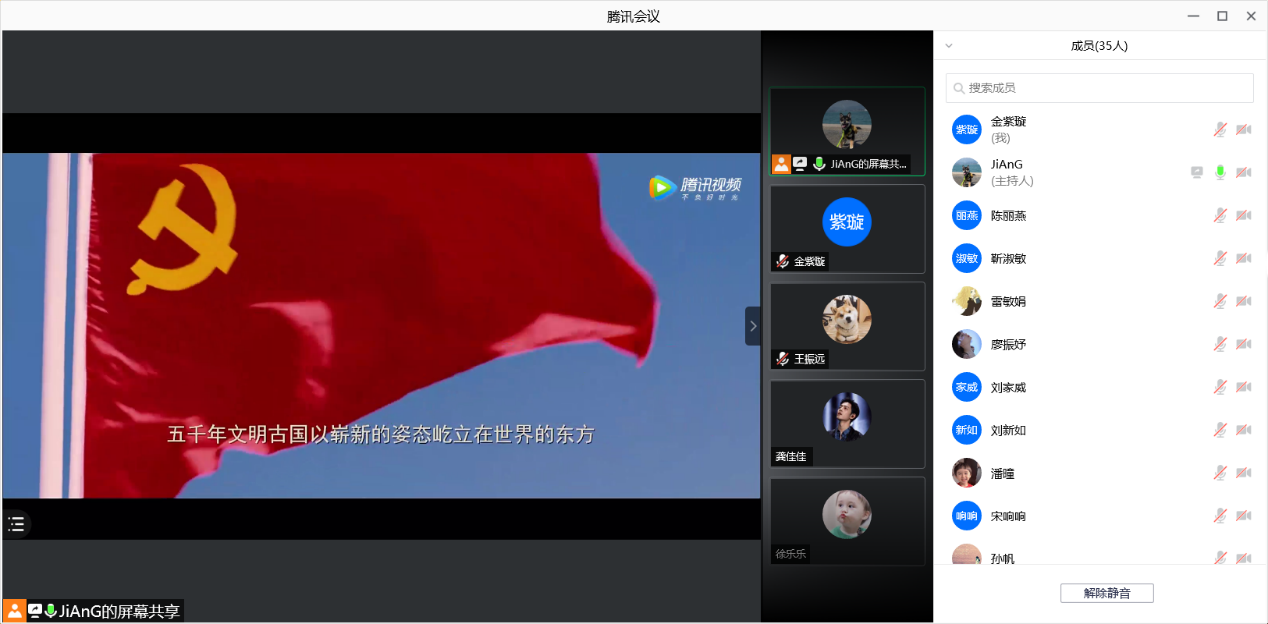
Task: Click the camera icon in 宋响响's row
Action: click(x=1244, y=516)
